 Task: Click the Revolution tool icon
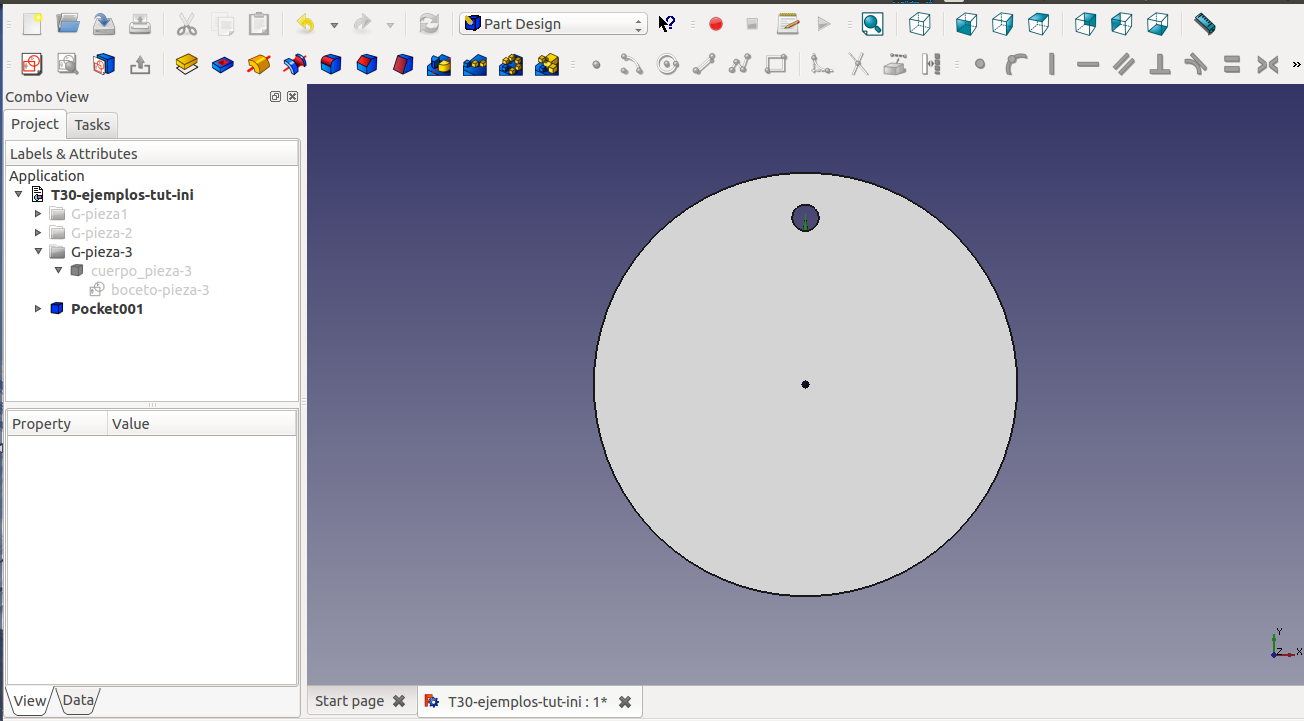pos(259,65)
